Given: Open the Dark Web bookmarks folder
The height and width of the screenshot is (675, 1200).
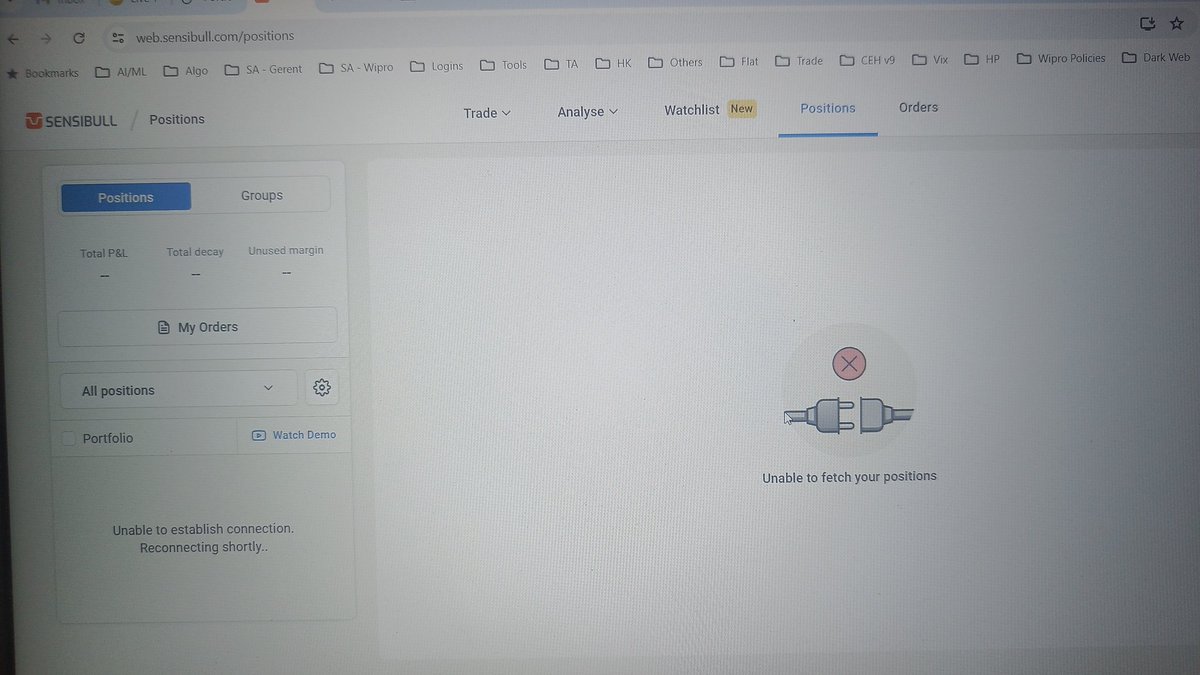Looking at the screenshot, I should point(1156,57).
